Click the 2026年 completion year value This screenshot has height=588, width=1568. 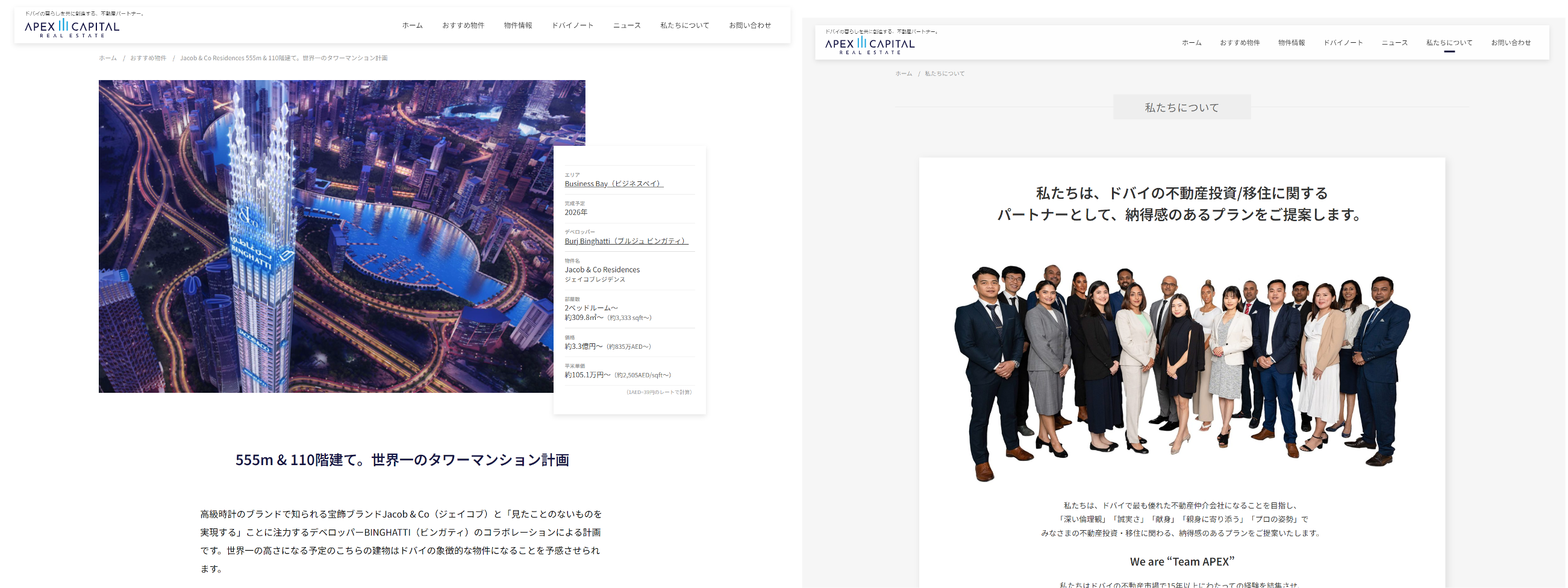[576, 213]
